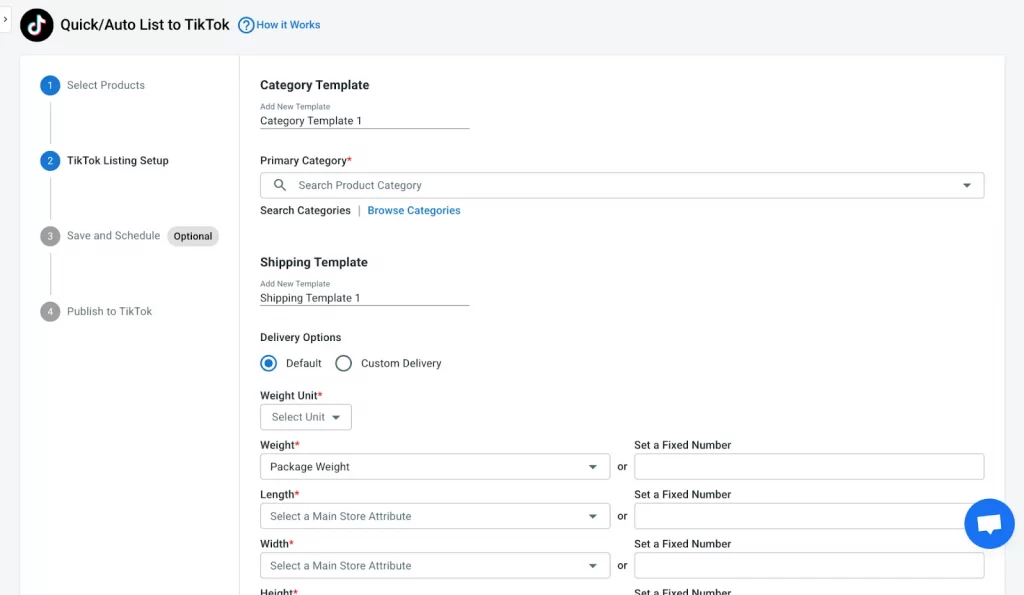Viewport: 1024px width, 595px height.
Task: Click the How it Works help icon
Action: (246, 25)
